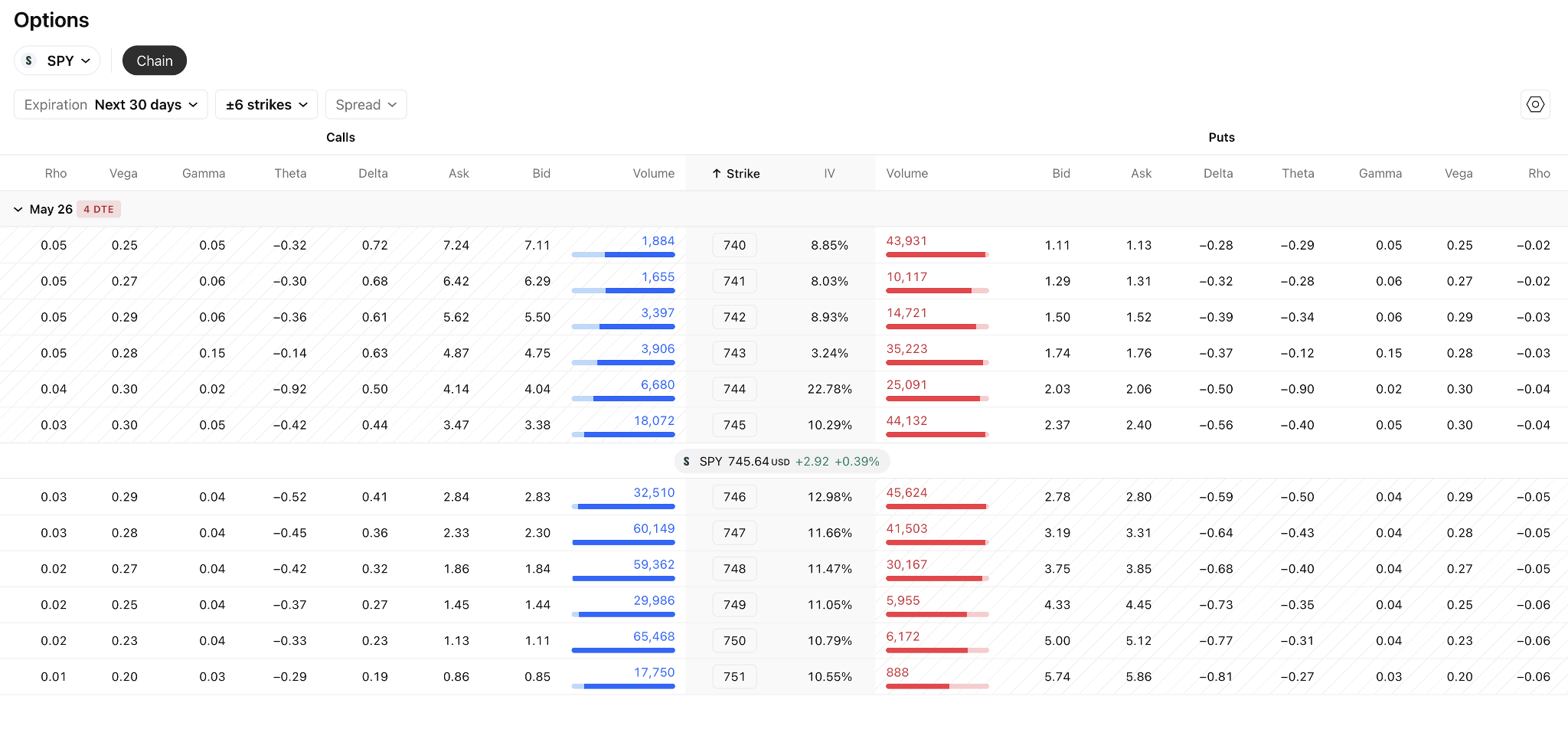Click put volume 45,624
The width and height of the screenshot is (1568, 729).
click(x=906, y=492)
